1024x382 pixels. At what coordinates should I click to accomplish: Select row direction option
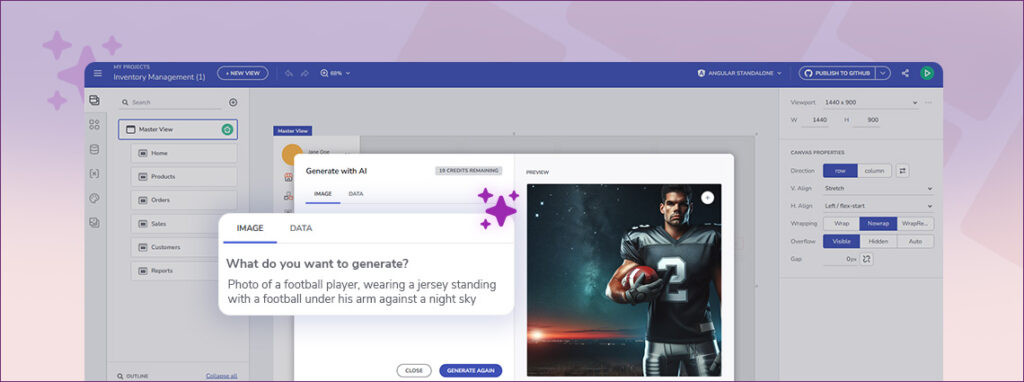[x=840, y=171]
